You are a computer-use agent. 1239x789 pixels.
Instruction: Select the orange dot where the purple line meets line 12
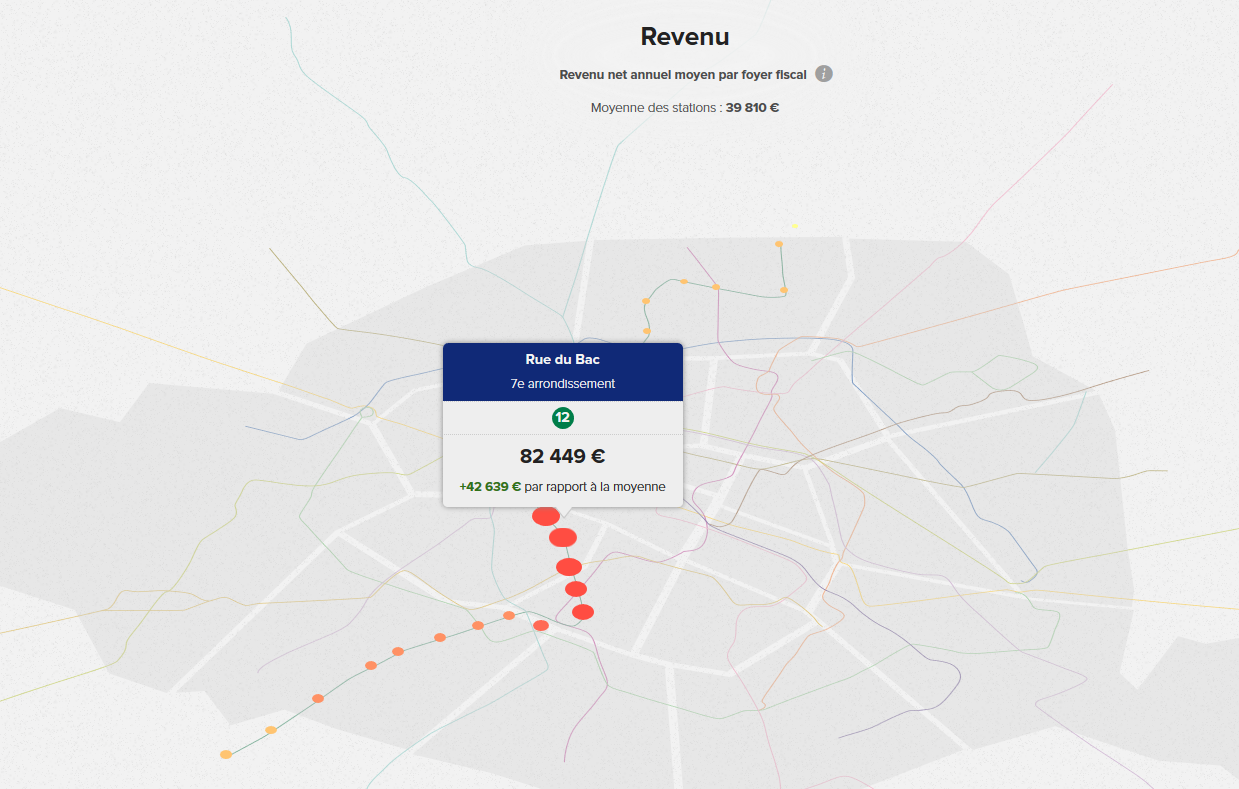pos(716,287)
